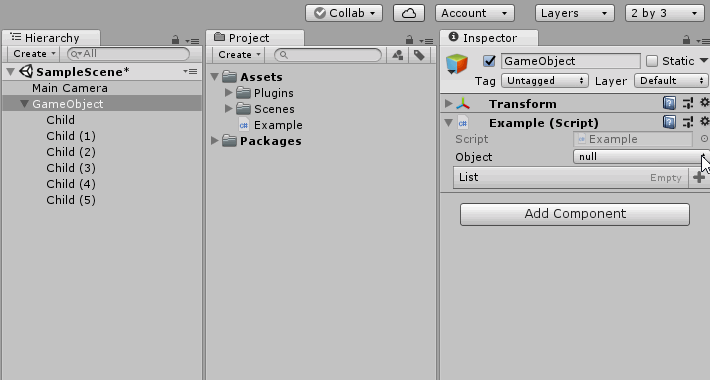Click the Script field object picker circle
Image resolution: width=710 pixels, height=380 pixels.
point(704,139)
